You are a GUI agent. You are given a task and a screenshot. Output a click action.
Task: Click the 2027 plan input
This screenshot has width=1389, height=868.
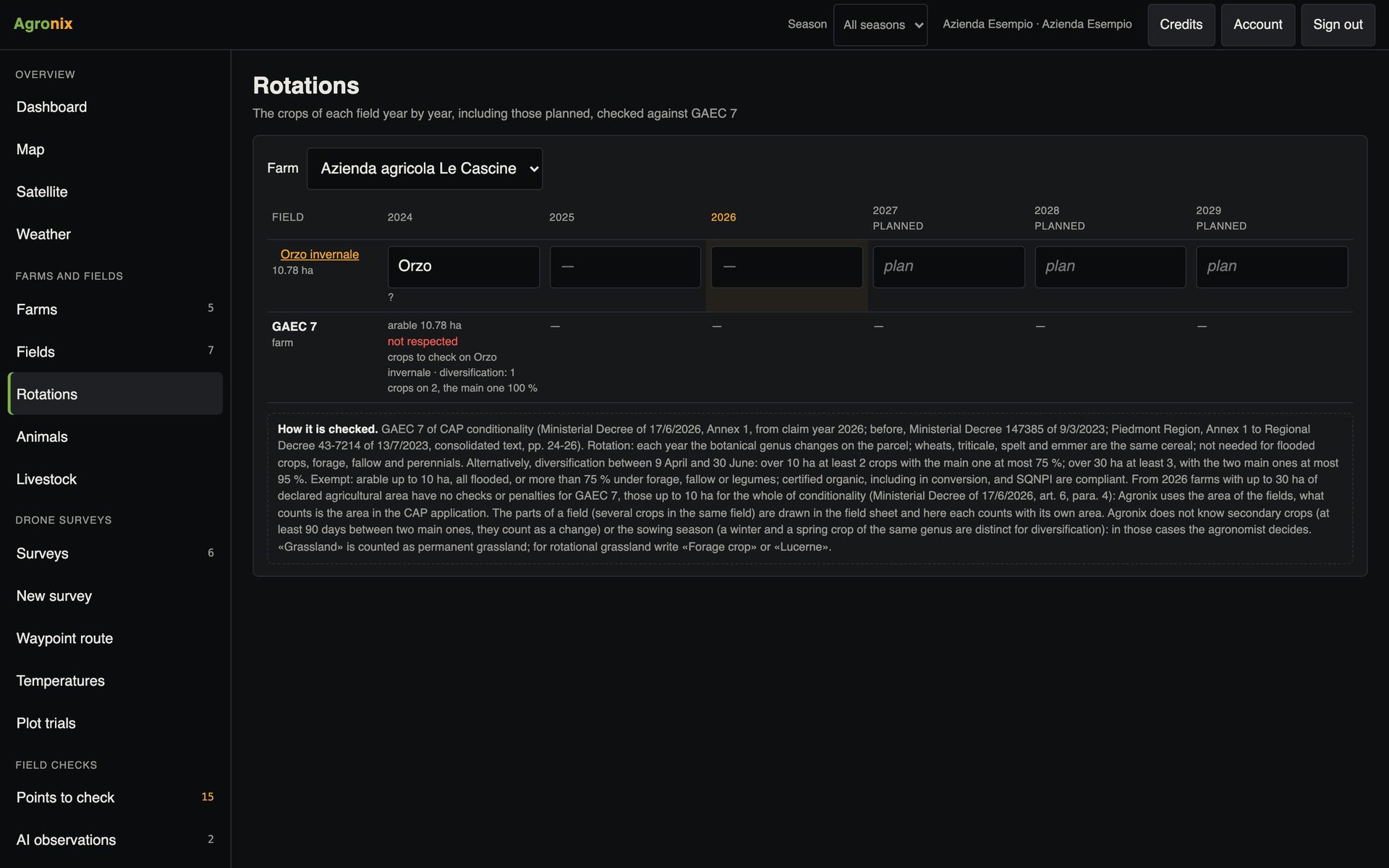pyautogui.click(x=948, y=267)
